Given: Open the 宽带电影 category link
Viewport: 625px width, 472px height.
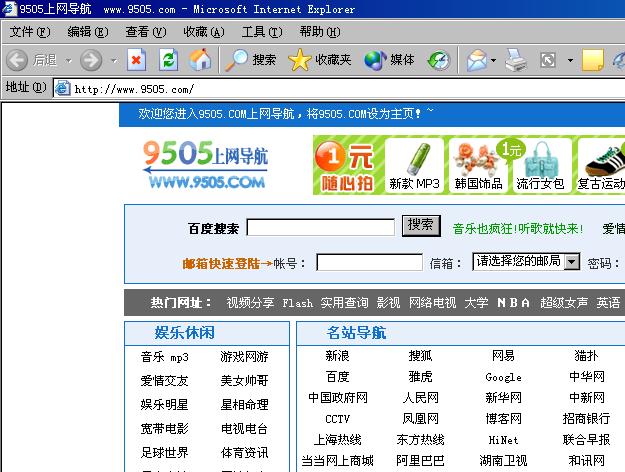Looking at the screenshot, I should tap(164, 429).
